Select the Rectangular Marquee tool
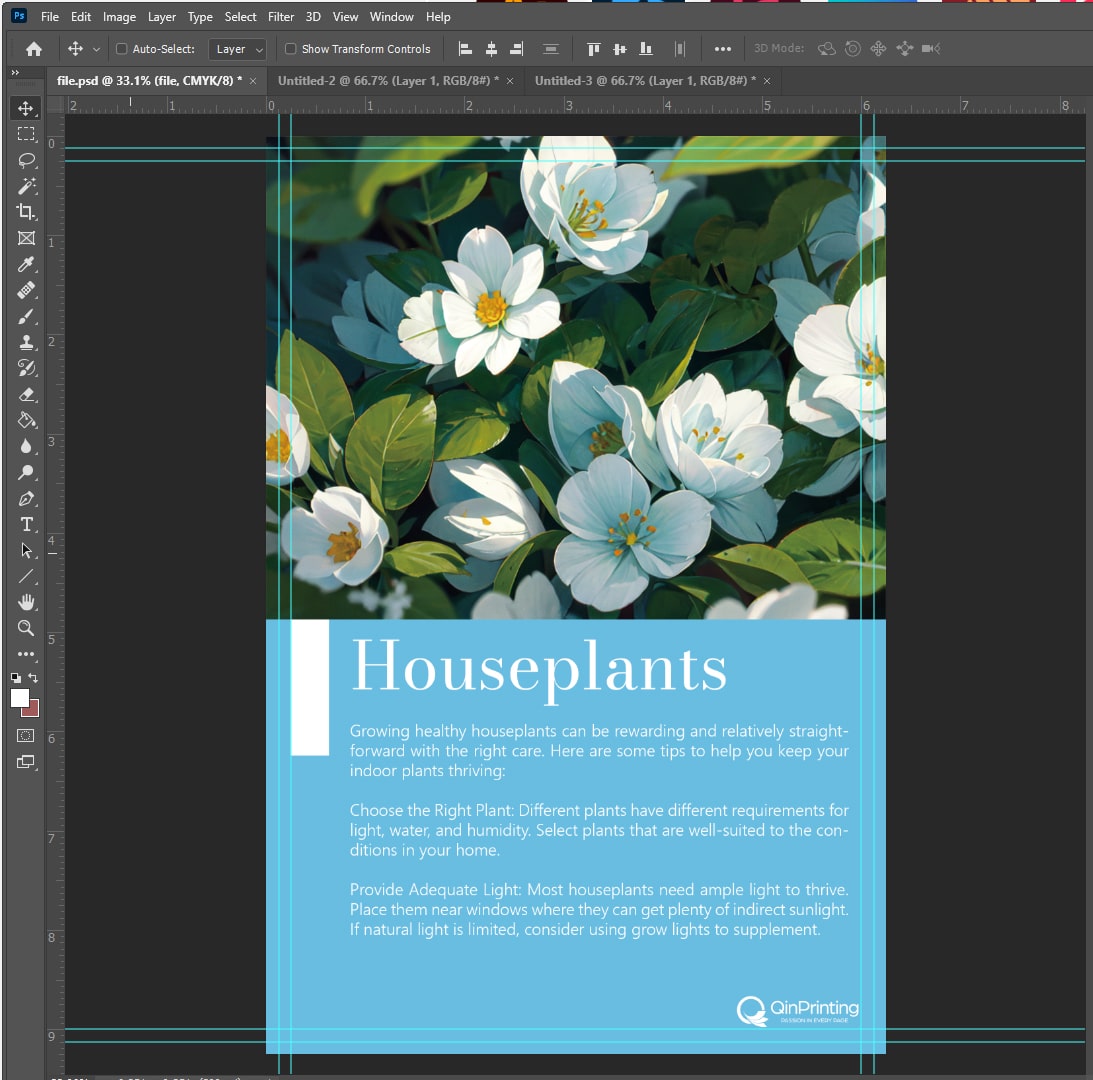The height and width of the screenshot is (1080, 1093). click(26, 134)
